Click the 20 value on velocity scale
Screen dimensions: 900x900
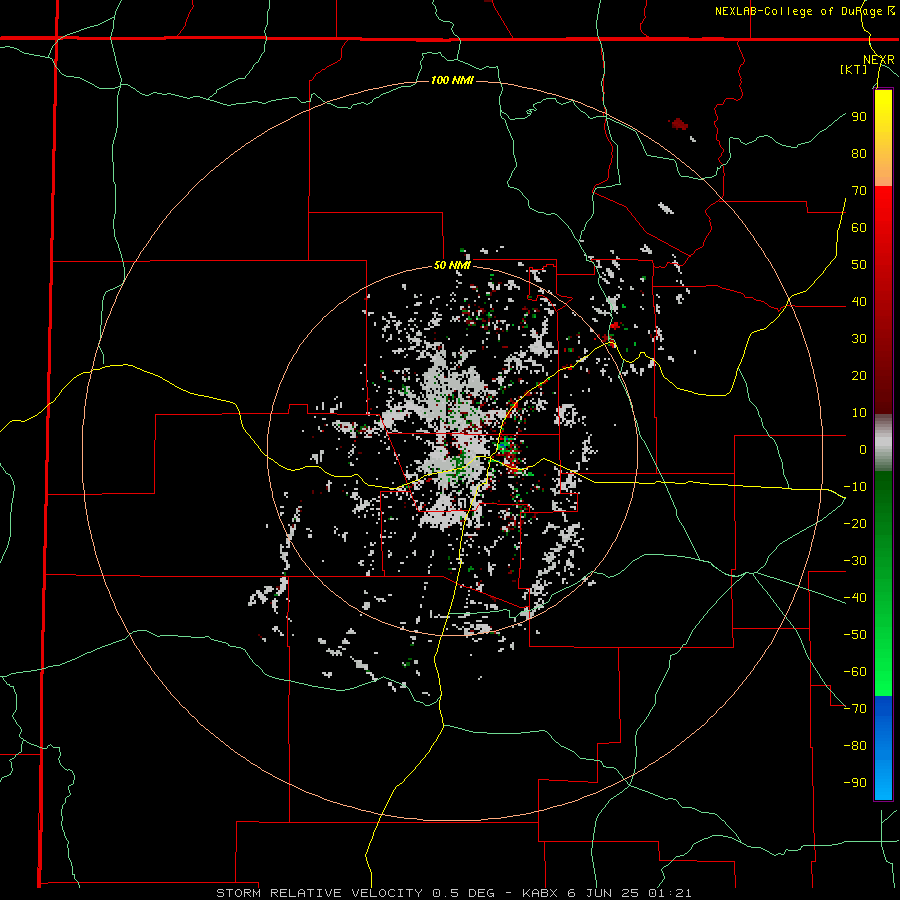coord(859,375)
